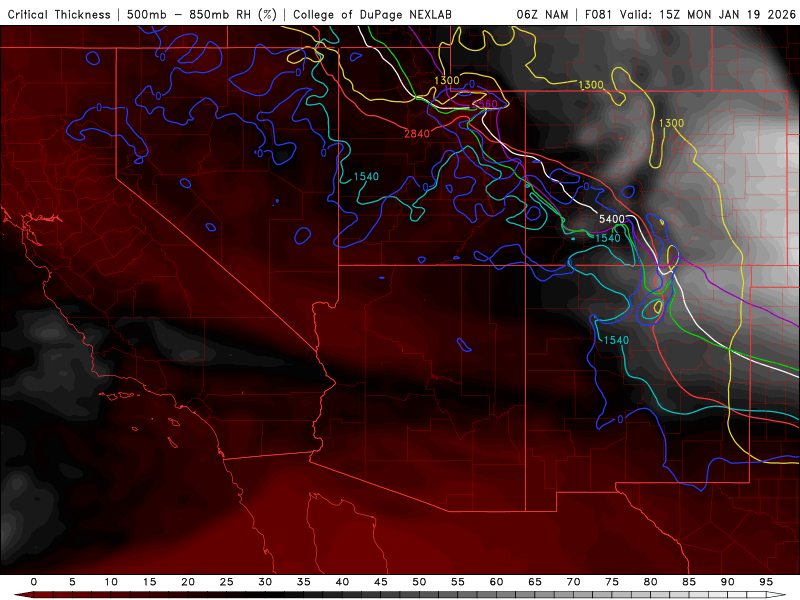
Task: Select the red '2840' contour label
Action: click(x=417, y=134)
